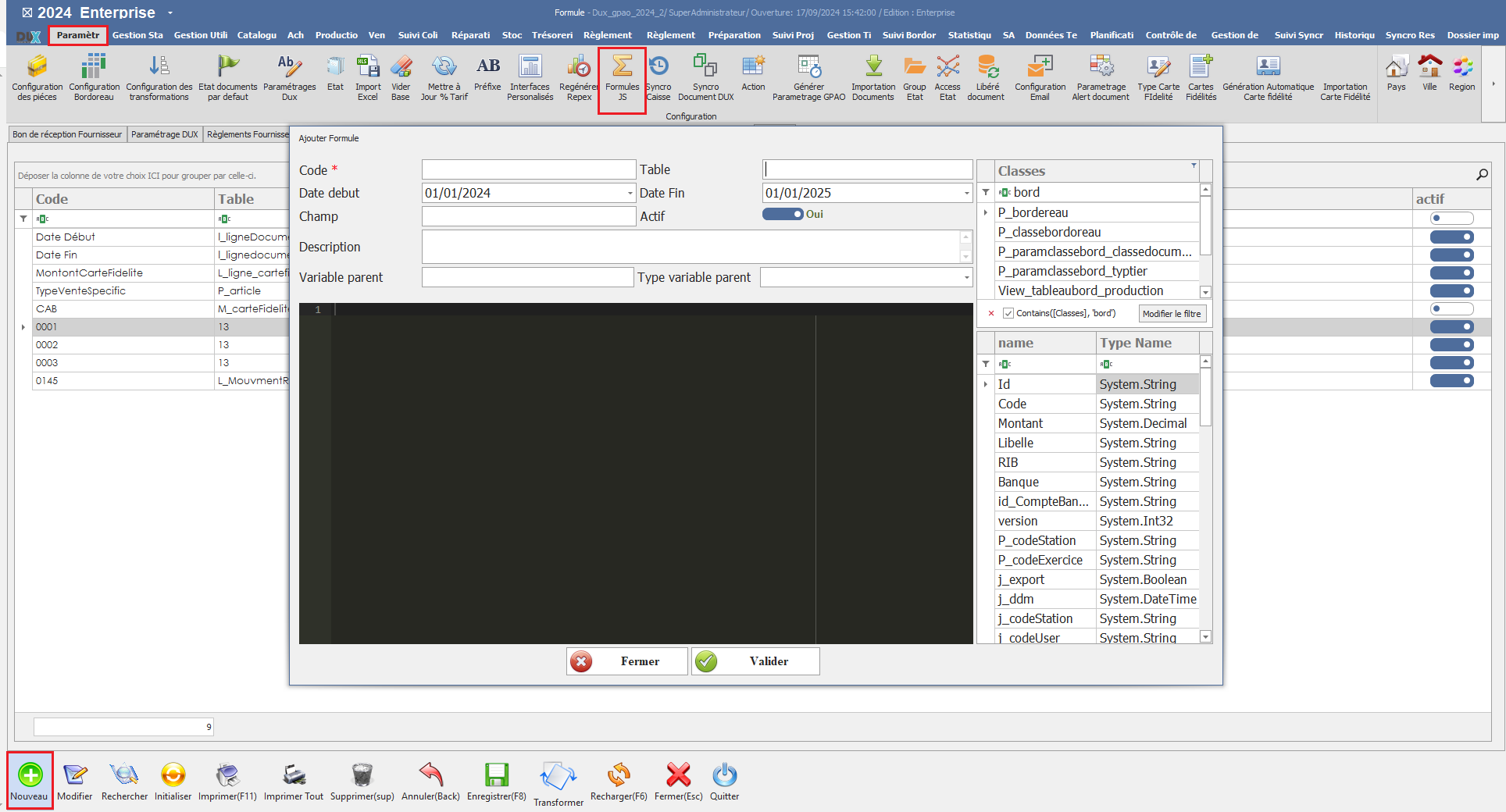Click the Vider Base icon
The image size is (1506, 812).
401,78
